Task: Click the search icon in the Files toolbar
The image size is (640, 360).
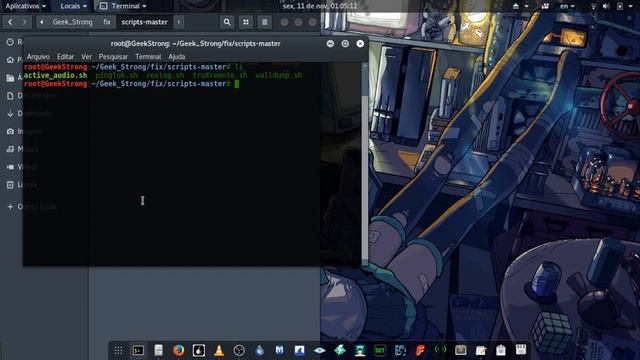Action: (227, 22)
